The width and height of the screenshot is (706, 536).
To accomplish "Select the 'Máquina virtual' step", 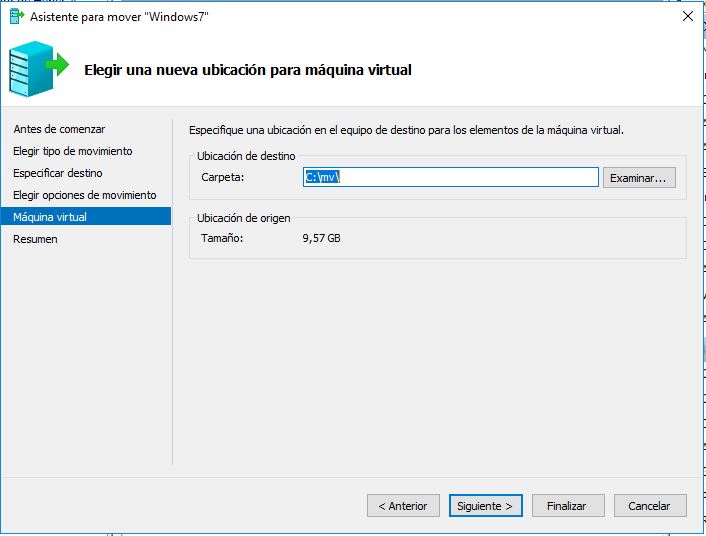I will click(x=86, y=217).
